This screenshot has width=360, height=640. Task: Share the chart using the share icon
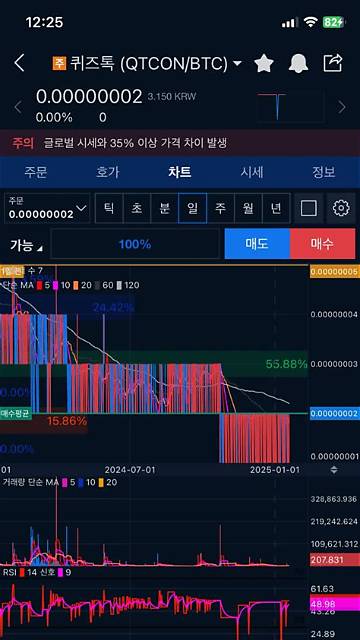point(333,63)
